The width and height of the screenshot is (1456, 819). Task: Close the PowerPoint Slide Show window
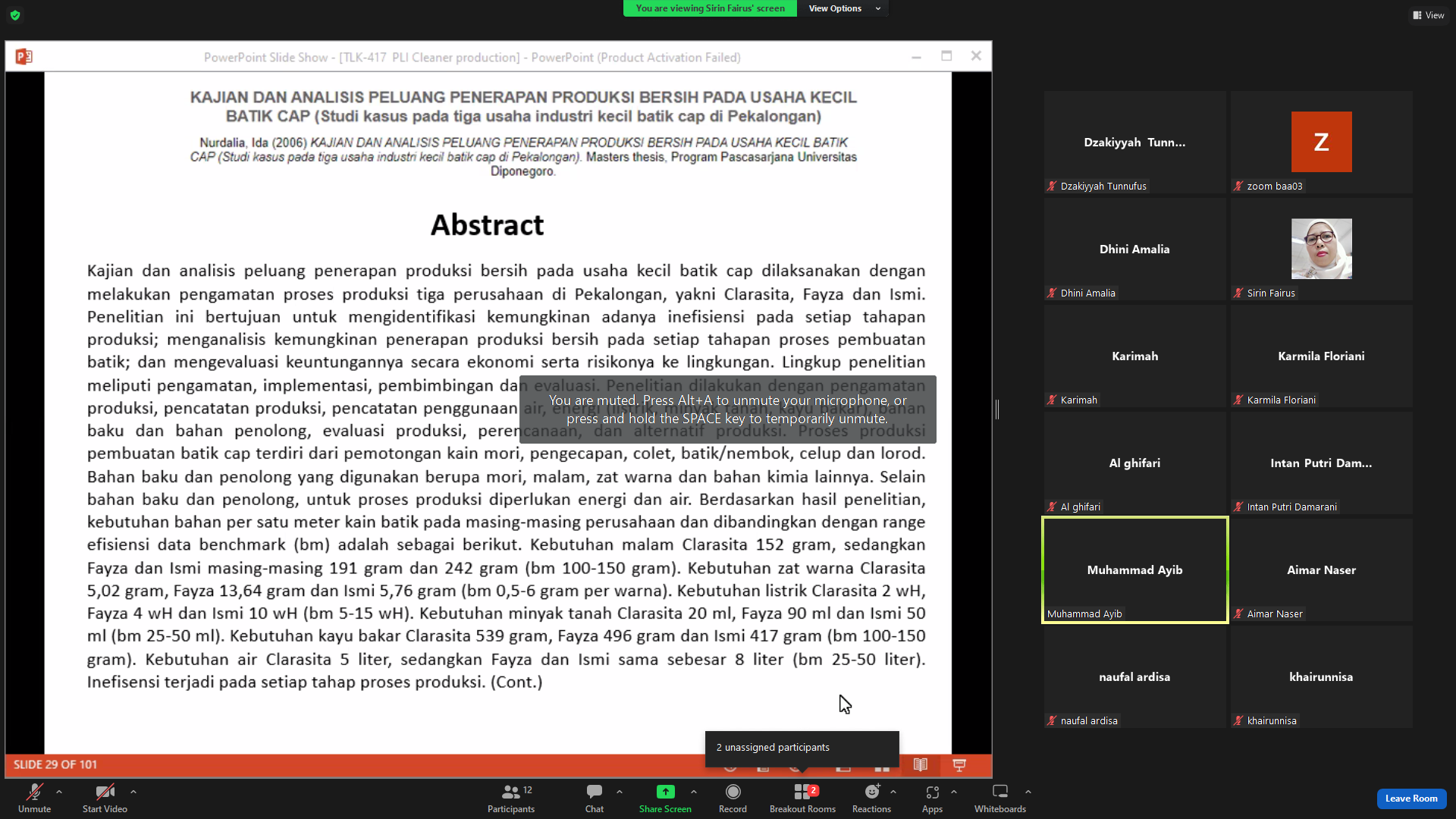pos(976,56)
